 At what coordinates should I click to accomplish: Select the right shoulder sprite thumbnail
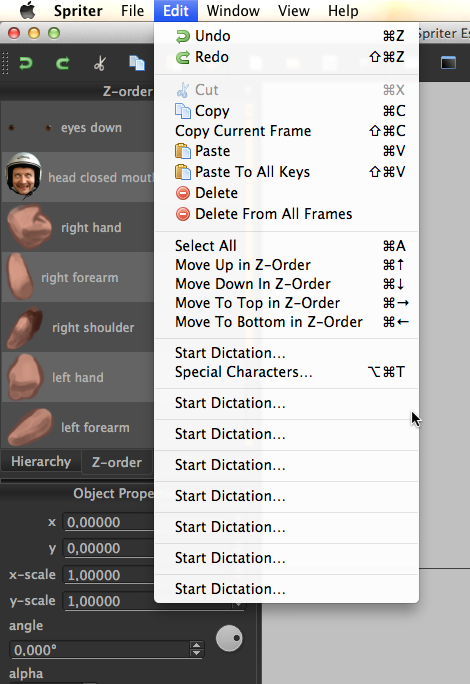tap(25, 328)
